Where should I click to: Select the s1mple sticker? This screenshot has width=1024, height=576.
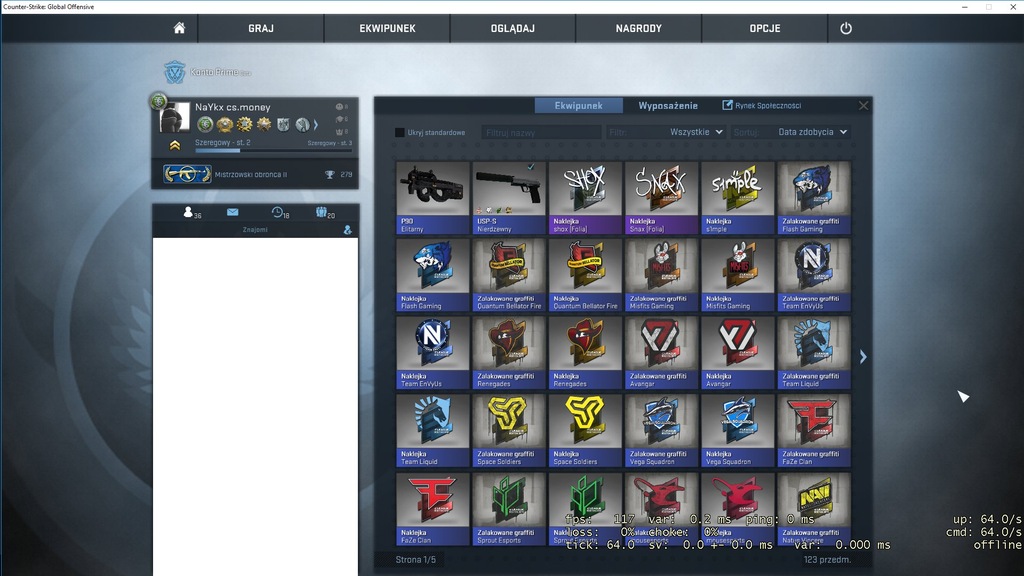[x=737, y=198]
